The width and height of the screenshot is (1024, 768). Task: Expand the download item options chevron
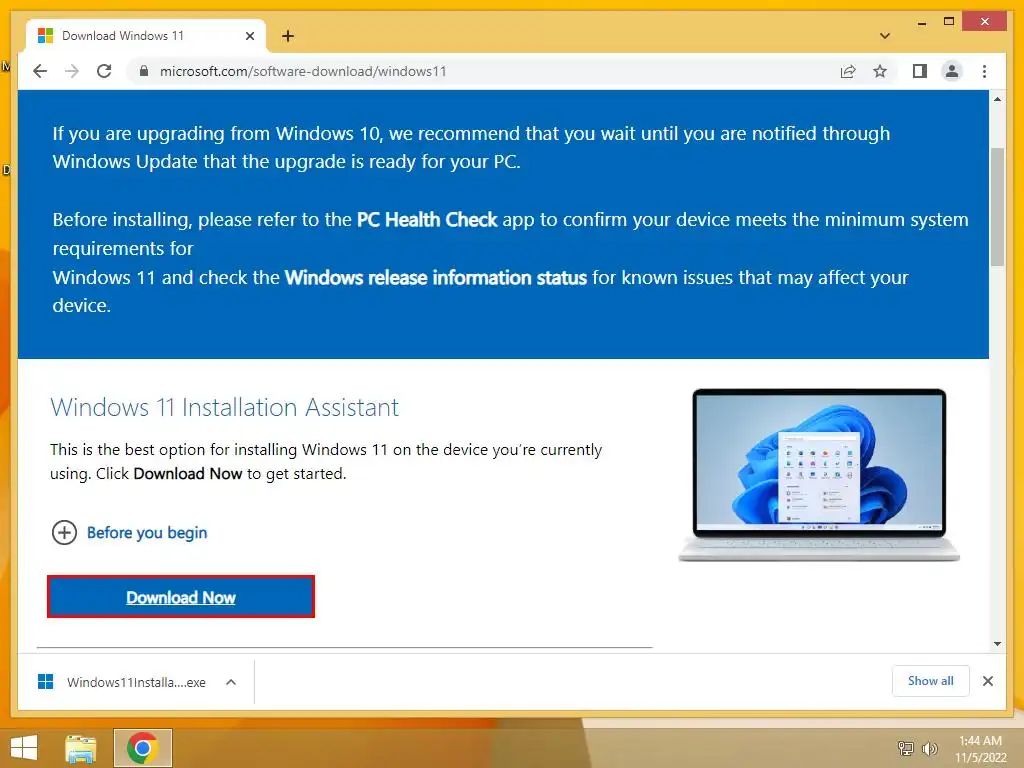pyautogui.click(x=231, y=682)
